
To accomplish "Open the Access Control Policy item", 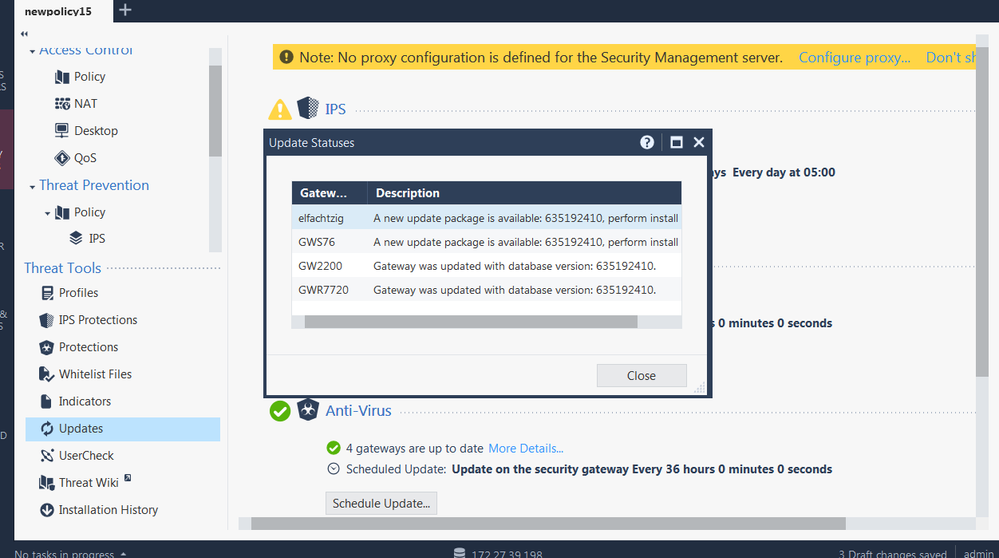I will point(89,76).
